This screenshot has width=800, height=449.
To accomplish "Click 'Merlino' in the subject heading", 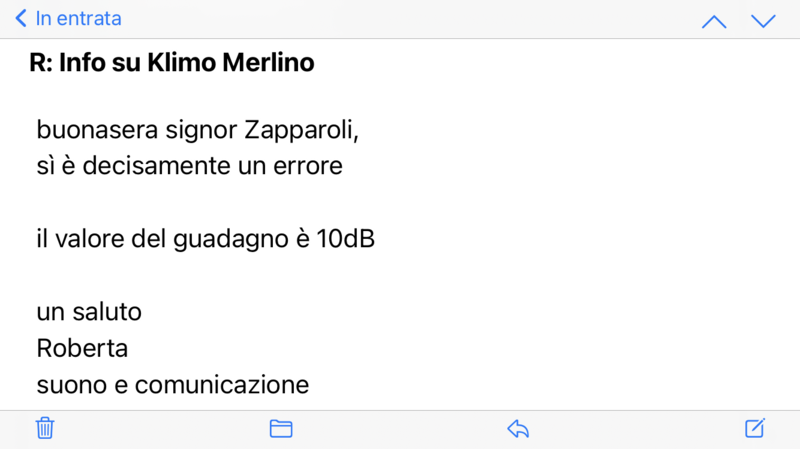I will 270,64.
